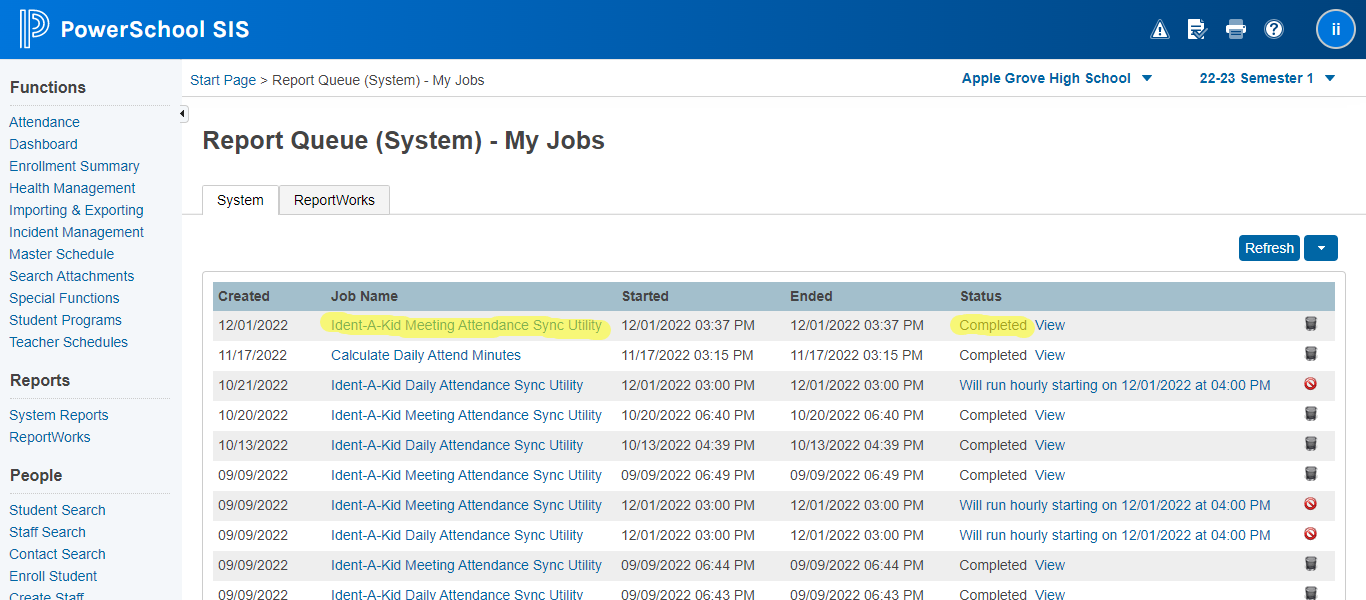This screenshot has height=600, width=1366.
Task: Delete the 12/01/2022 Meeting Attendance Sync job
Action: point(1310,324)
